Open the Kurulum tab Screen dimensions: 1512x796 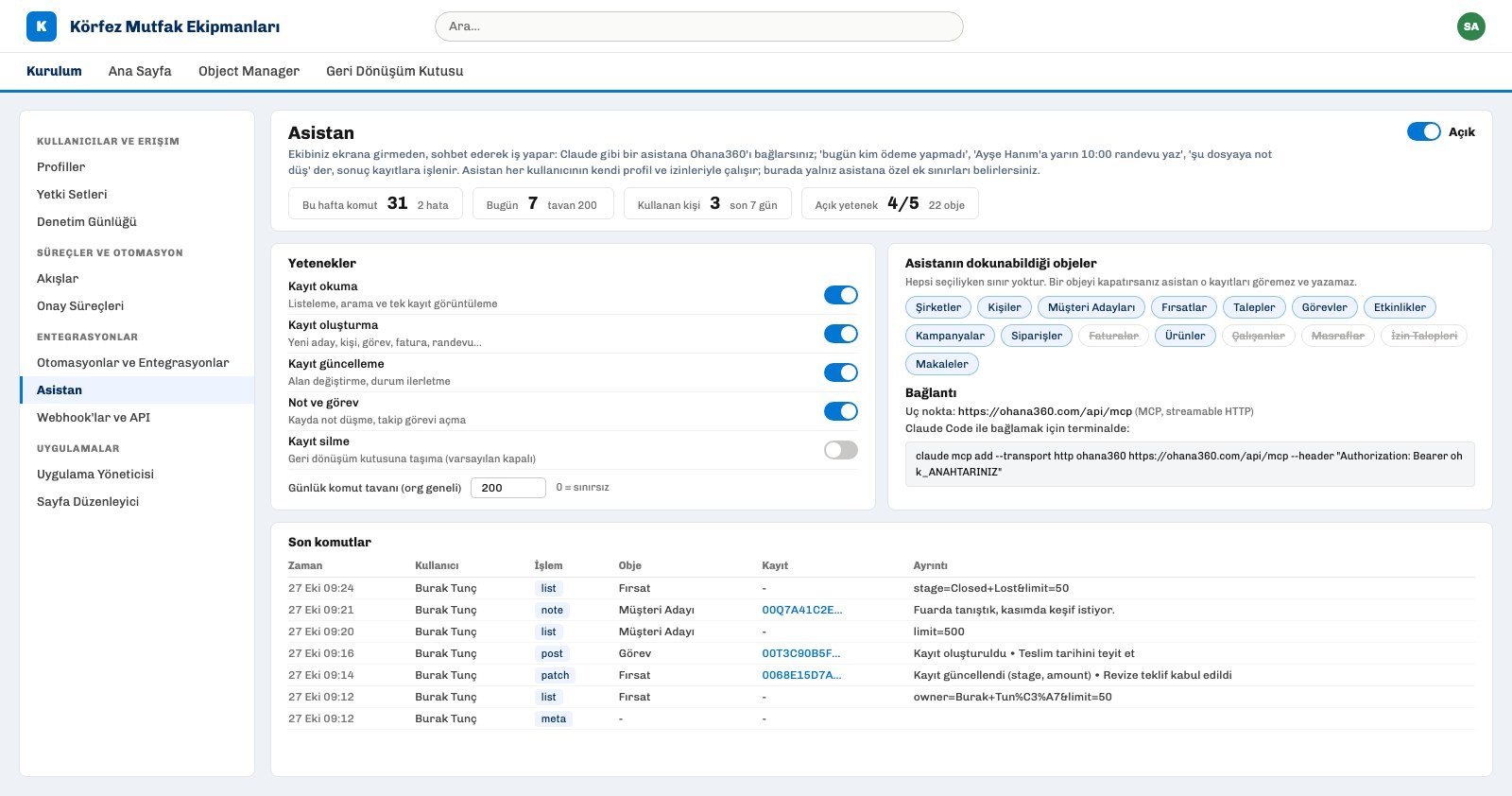pyautogui.click(x=54, y=71)
